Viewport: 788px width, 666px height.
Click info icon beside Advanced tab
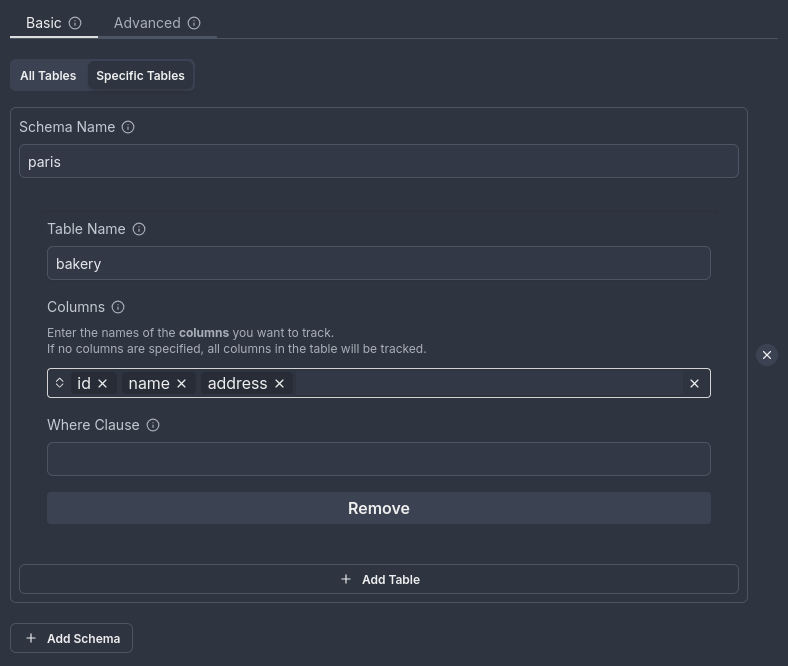click(194, 23)
